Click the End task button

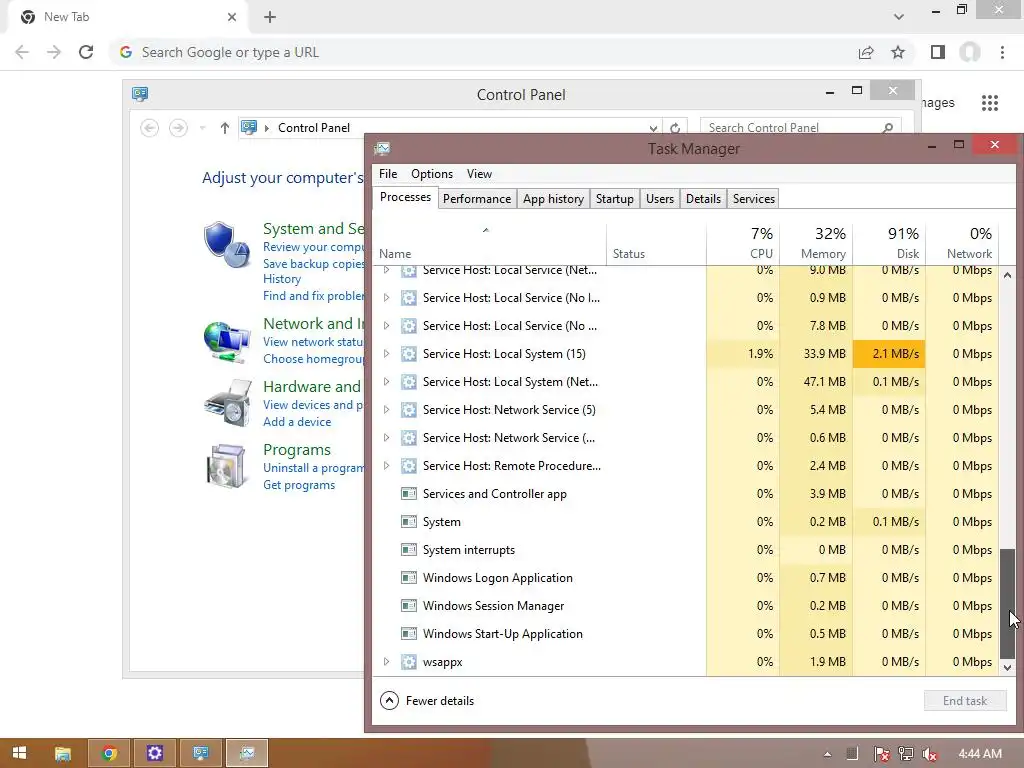[x=965, y=701]
